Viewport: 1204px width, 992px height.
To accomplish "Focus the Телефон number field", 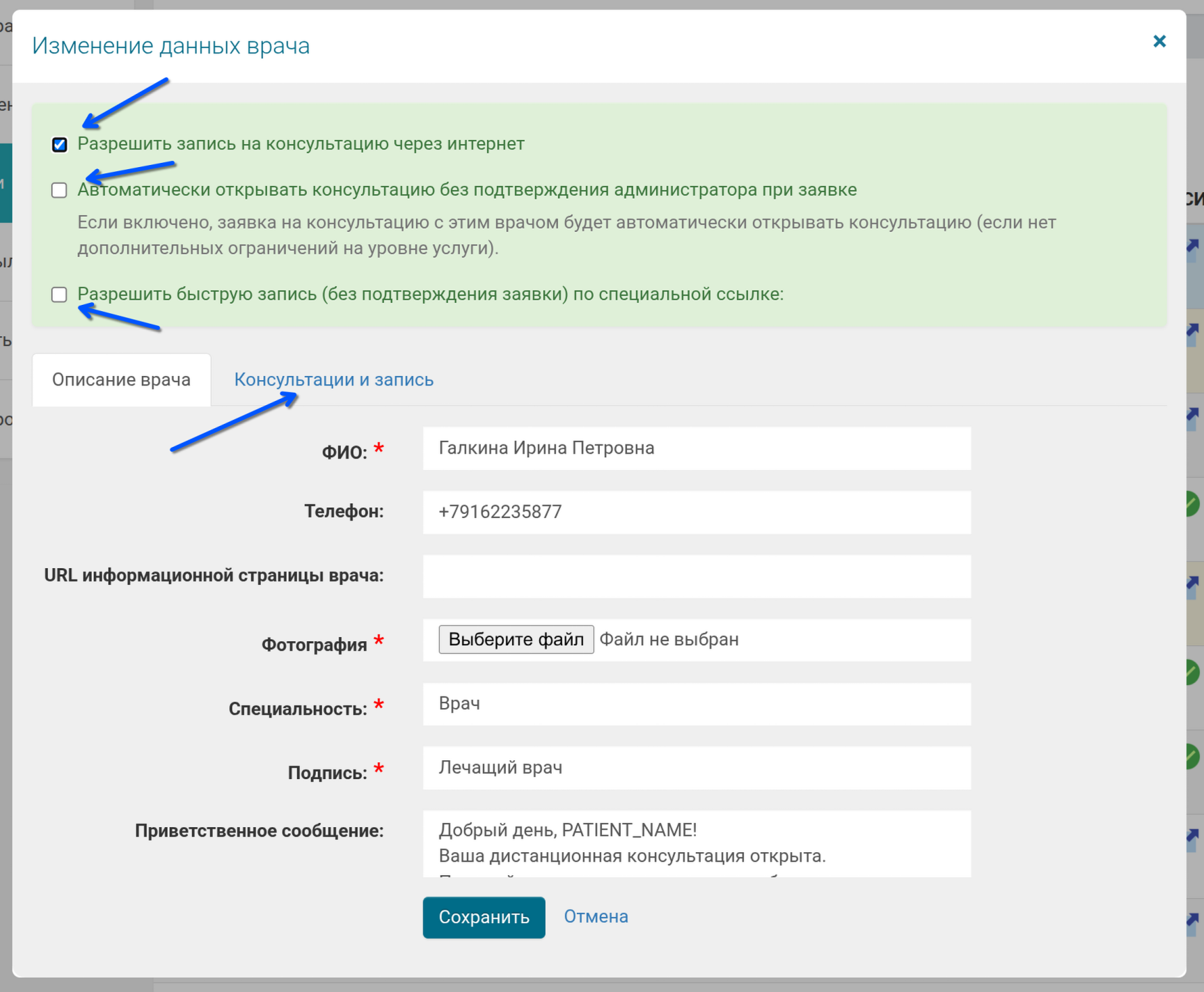I will 696,512.
